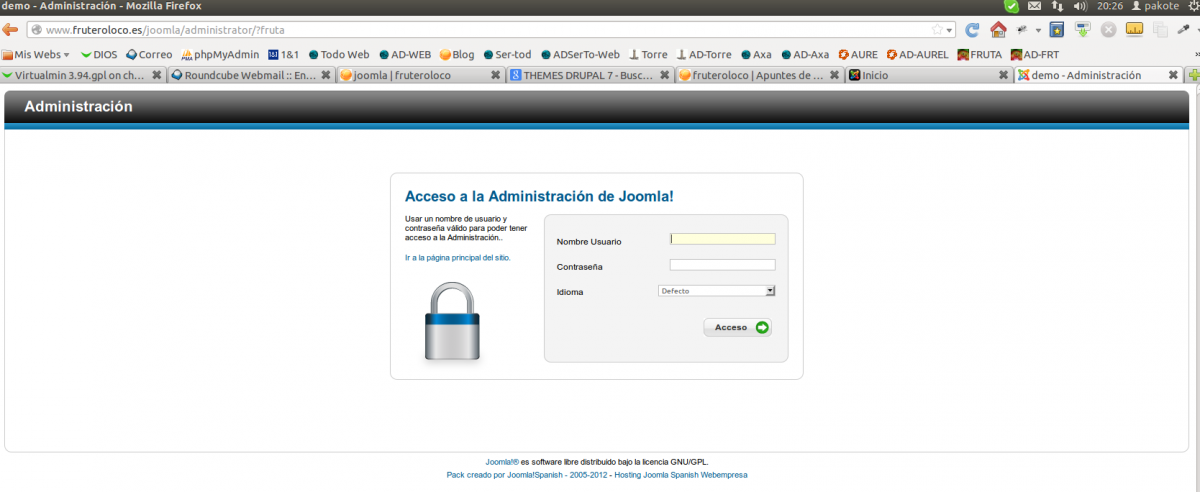
Task: Click the orange back arrow
Action: 11,30
